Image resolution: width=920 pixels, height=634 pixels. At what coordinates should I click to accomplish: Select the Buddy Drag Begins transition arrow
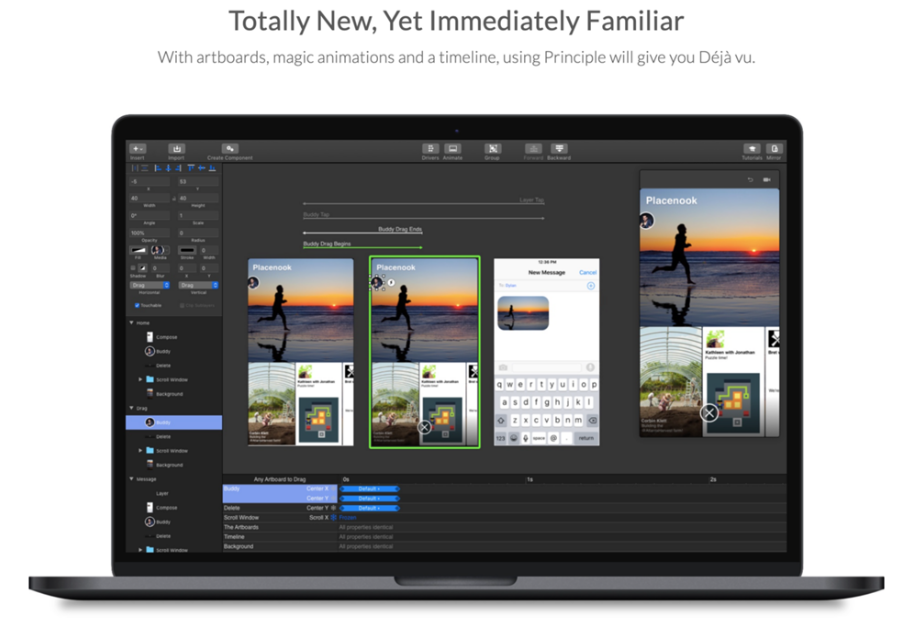(x=362, y=248)
